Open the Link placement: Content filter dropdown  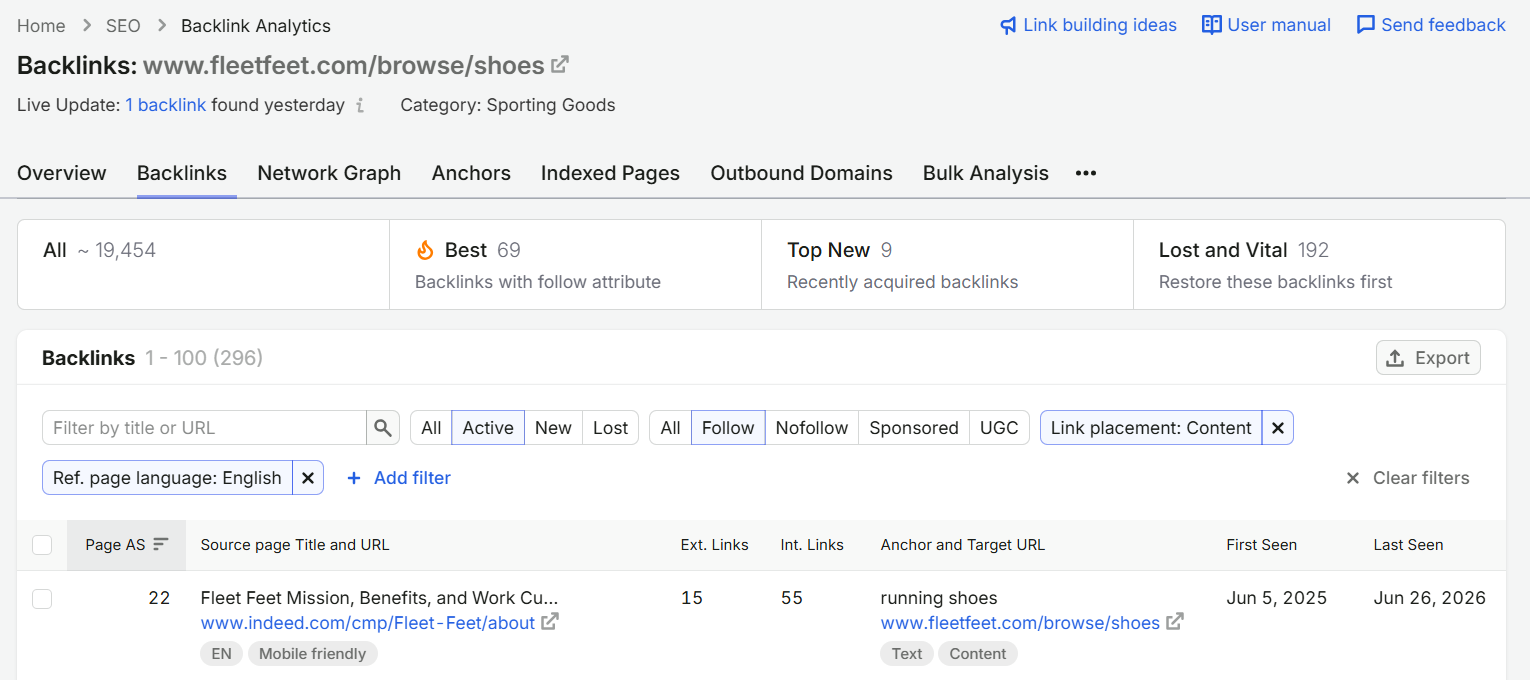click(1151, 428)
